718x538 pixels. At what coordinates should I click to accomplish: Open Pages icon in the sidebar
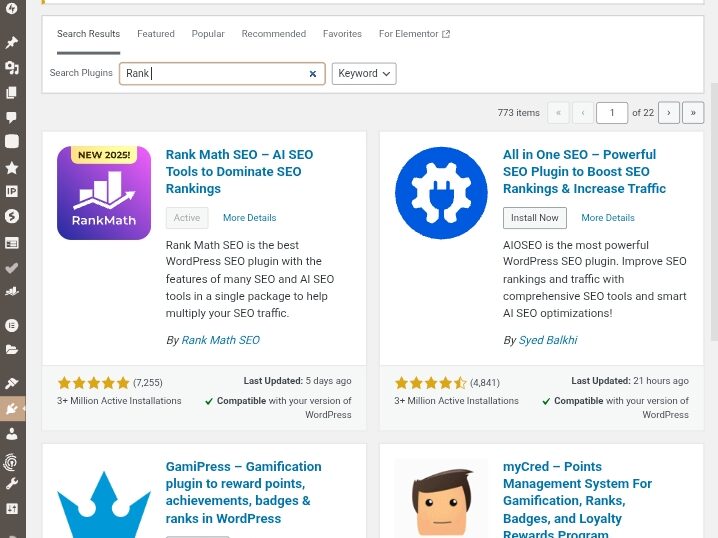coord(12,93)
